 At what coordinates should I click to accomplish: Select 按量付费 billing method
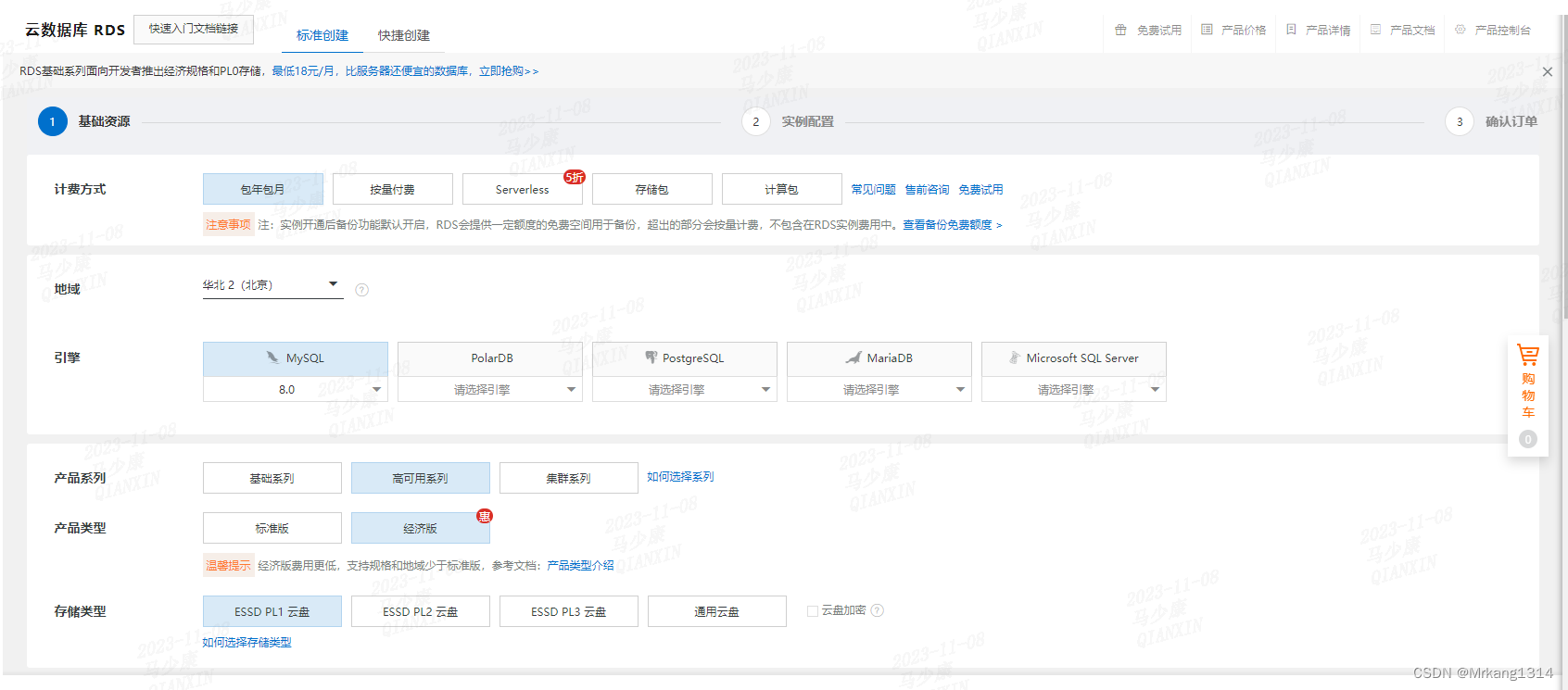coord(393,189)
